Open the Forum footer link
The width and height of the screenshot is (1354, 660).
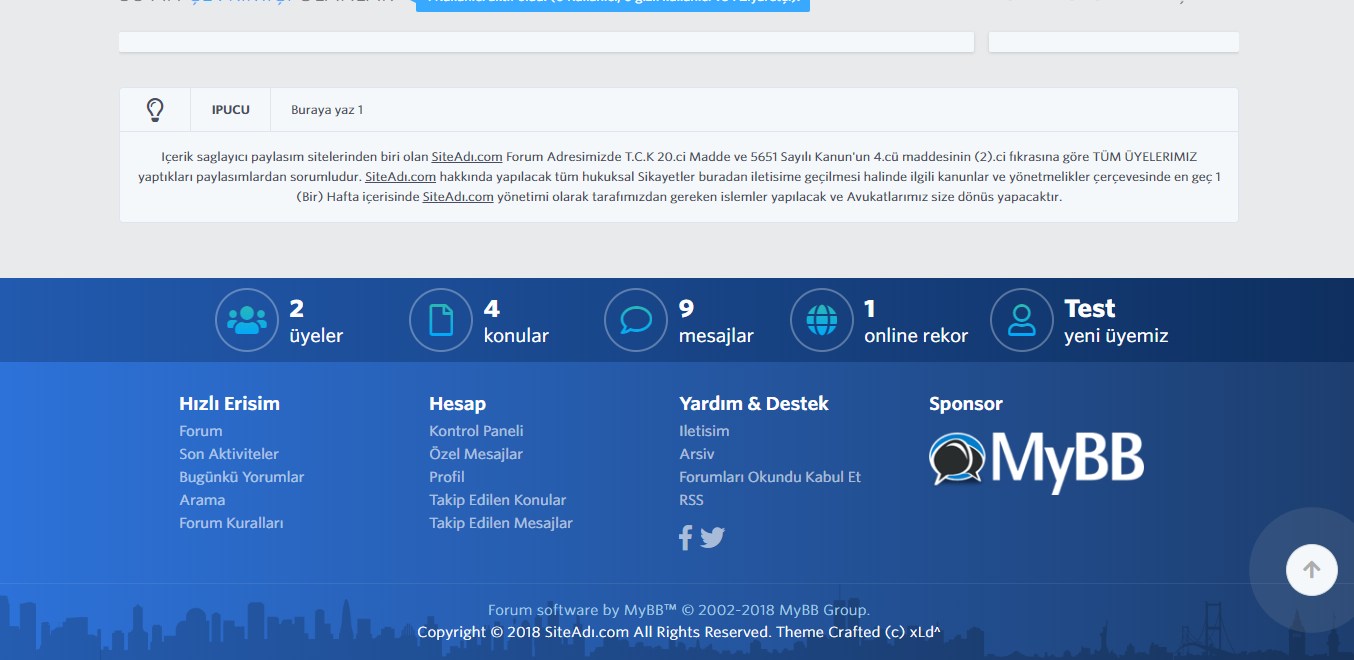(201, 431)
